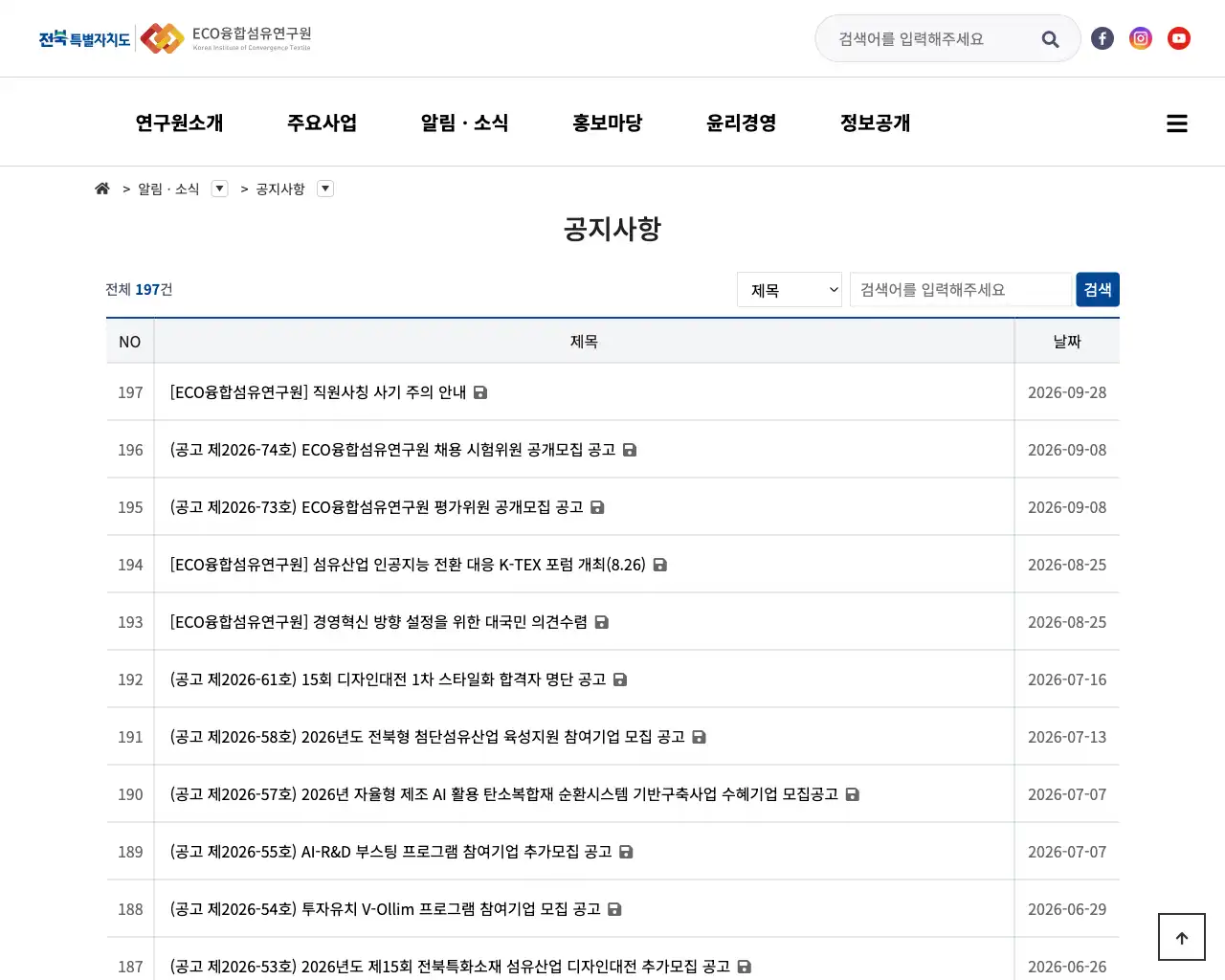Click the date 2026-09-28

(1067, 392)
